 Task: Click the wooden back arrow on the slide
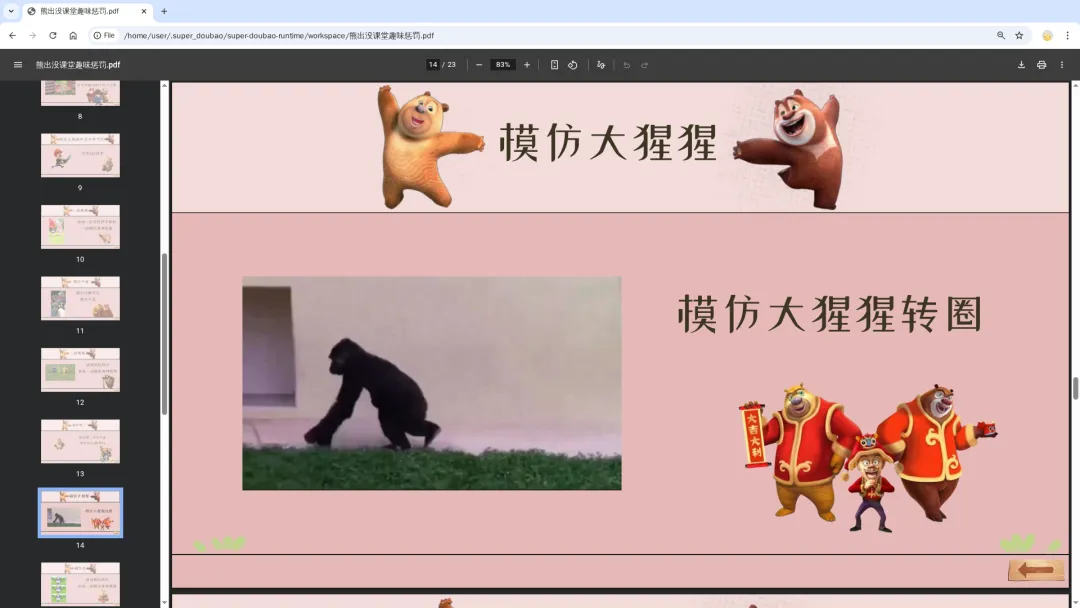[1036, 570]
